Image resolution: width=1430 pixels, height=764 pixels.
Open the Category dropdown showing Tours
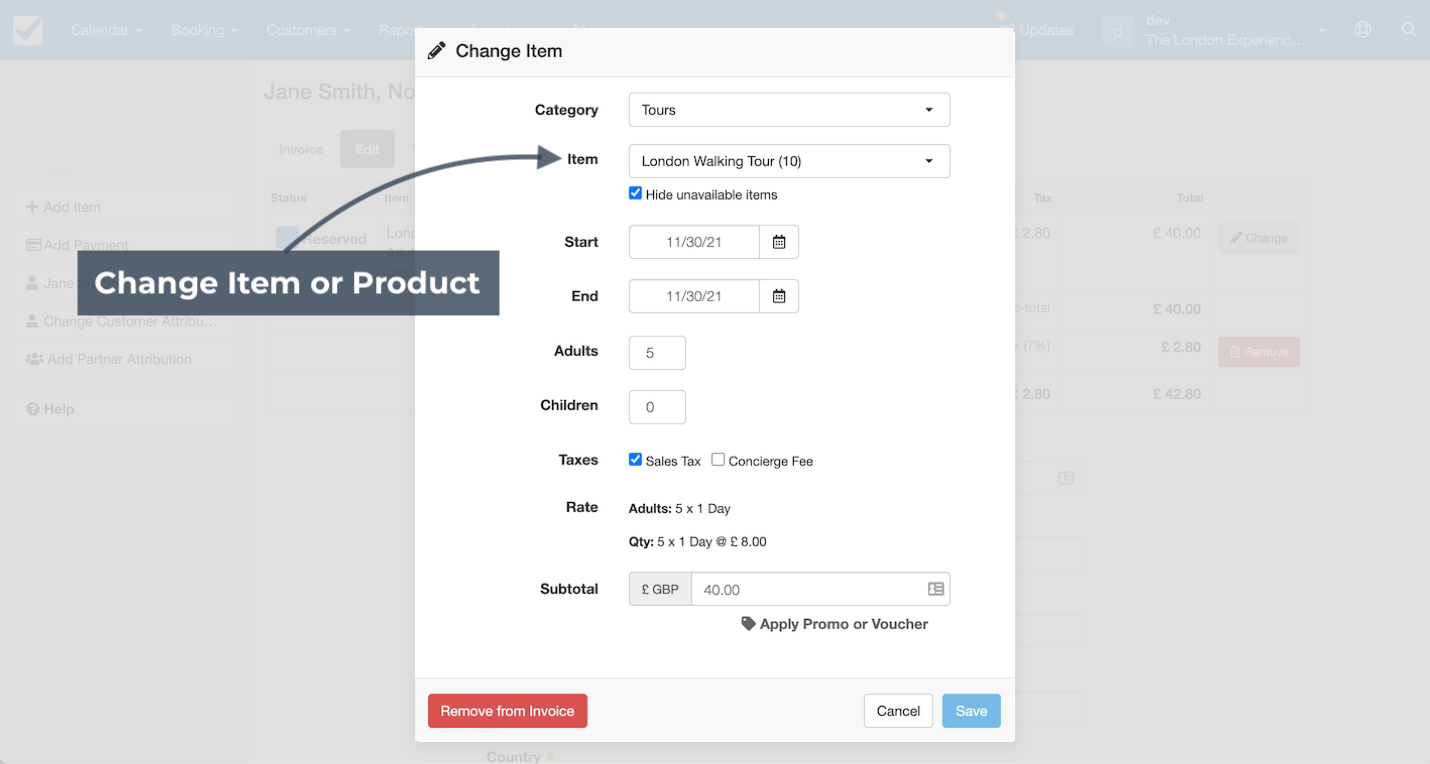click(x=789, y=110)
